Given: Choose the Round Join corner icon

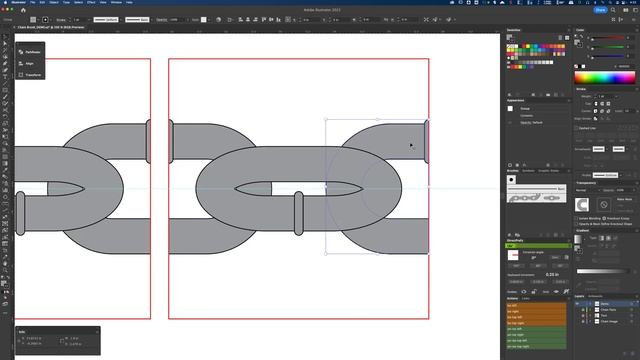Looking at the screenshot, I should 602,111.
